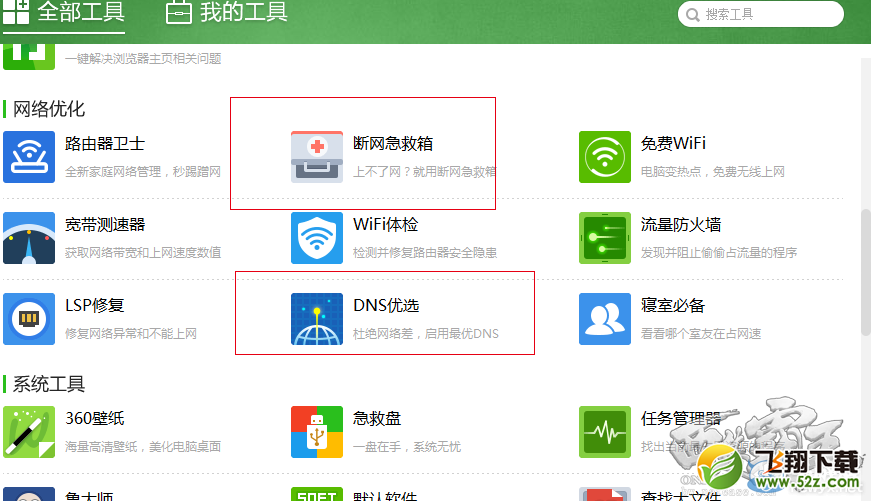Click the 搜索工具 search field
Screen dimensions: 871x501
(765, 14)
